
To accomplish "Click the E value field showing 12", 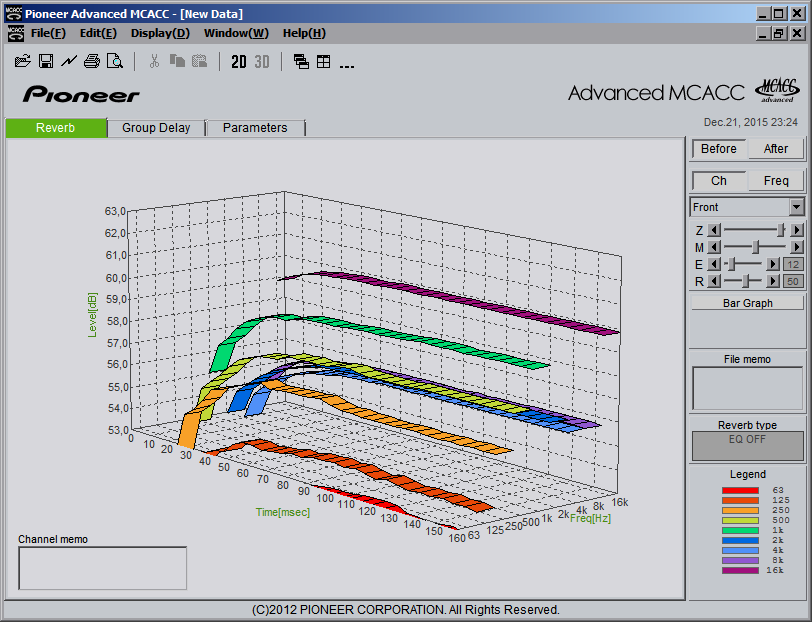I will click(x=793, y=264).
